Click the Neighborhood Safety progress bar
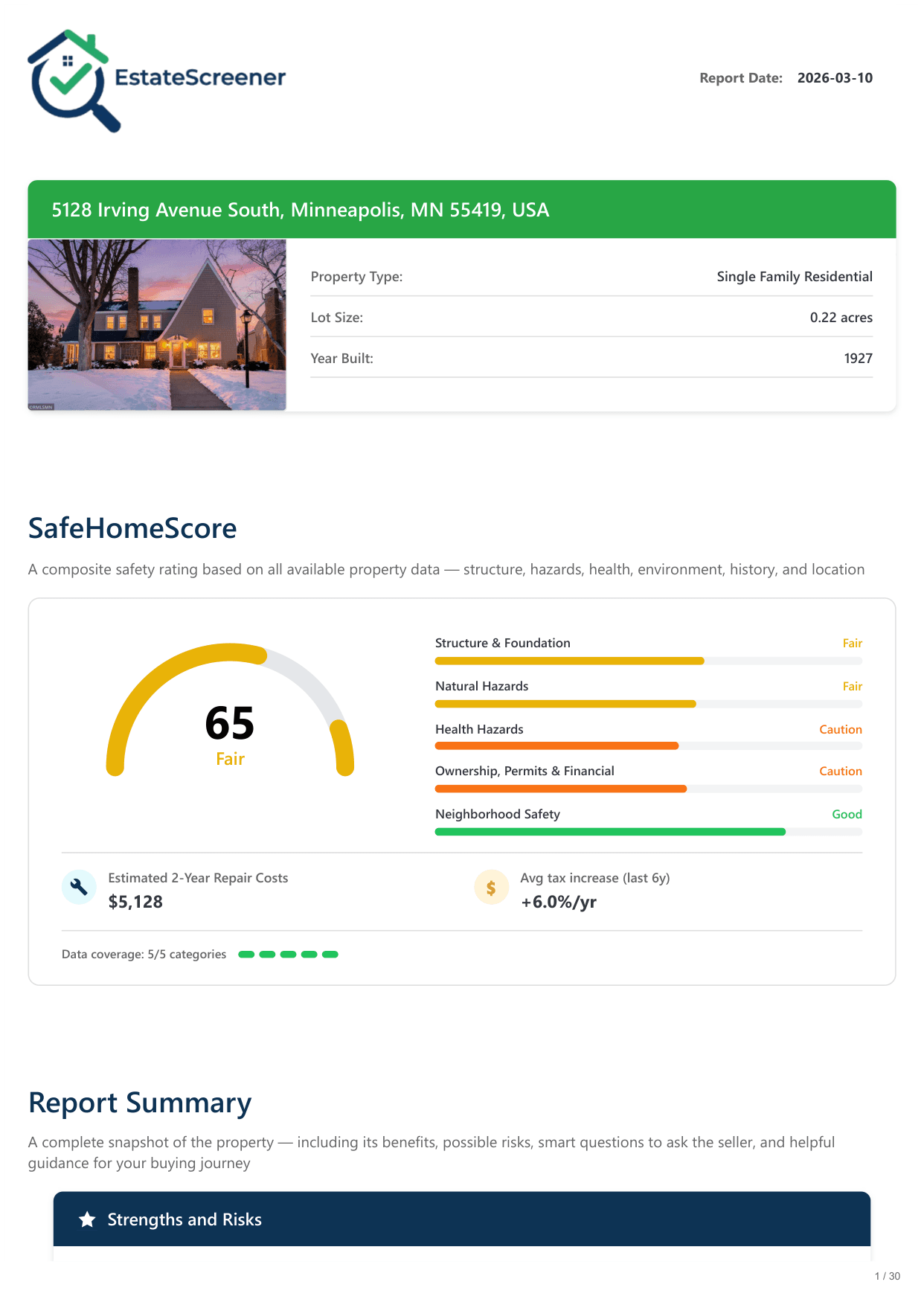Viewport: 924px width, 1305px height. pyautogui.click(x=649, y=832)
